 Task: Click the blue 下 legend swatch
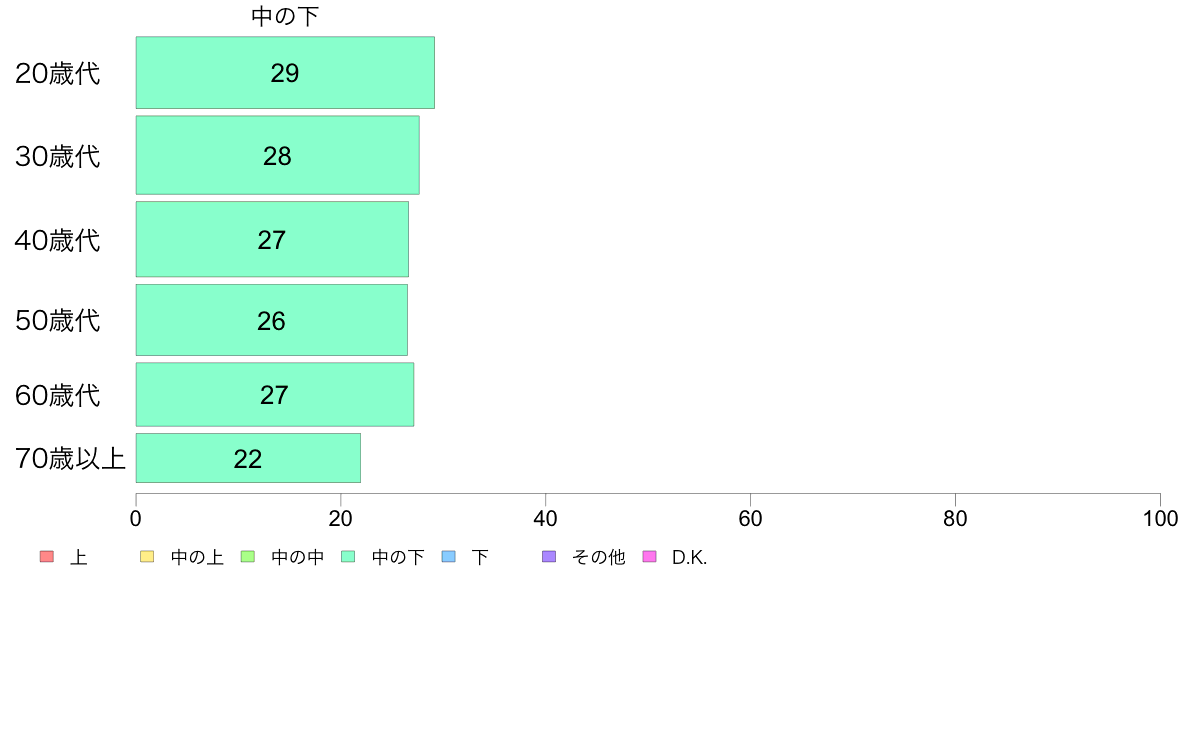pos(449,557)
